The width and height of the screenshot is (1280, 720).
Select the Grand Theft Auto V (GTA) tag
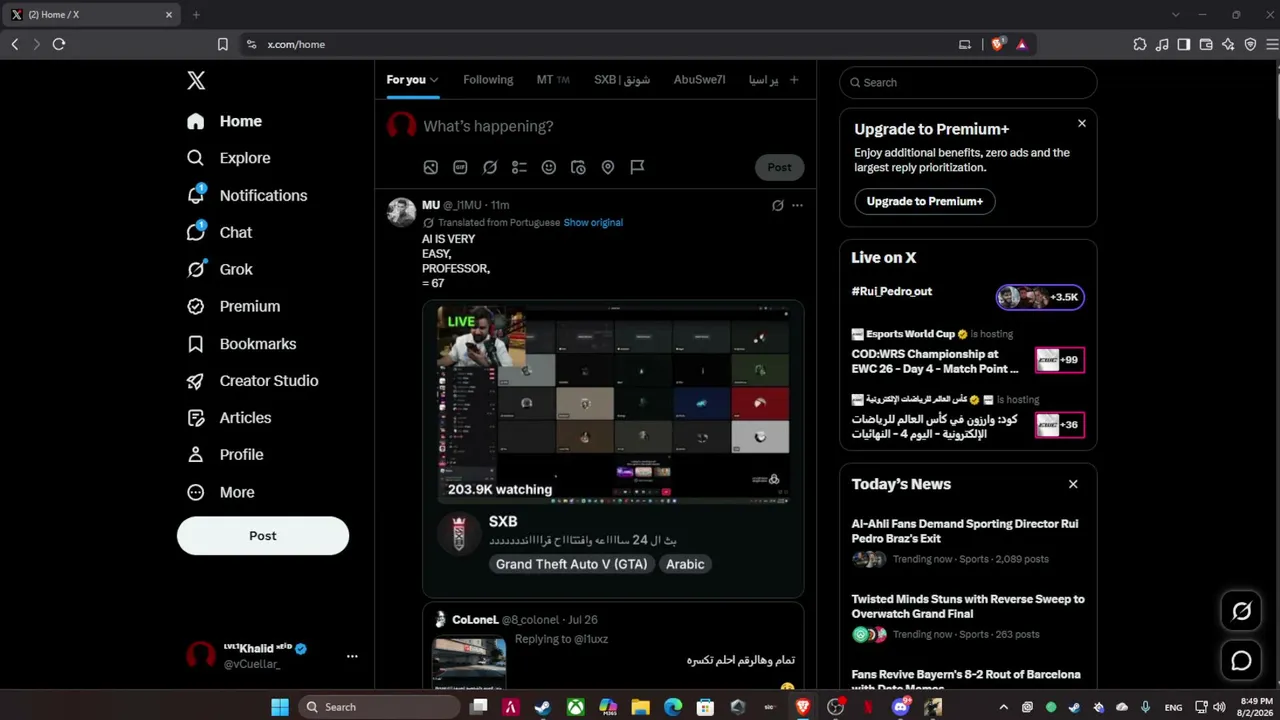pos(572,564)
